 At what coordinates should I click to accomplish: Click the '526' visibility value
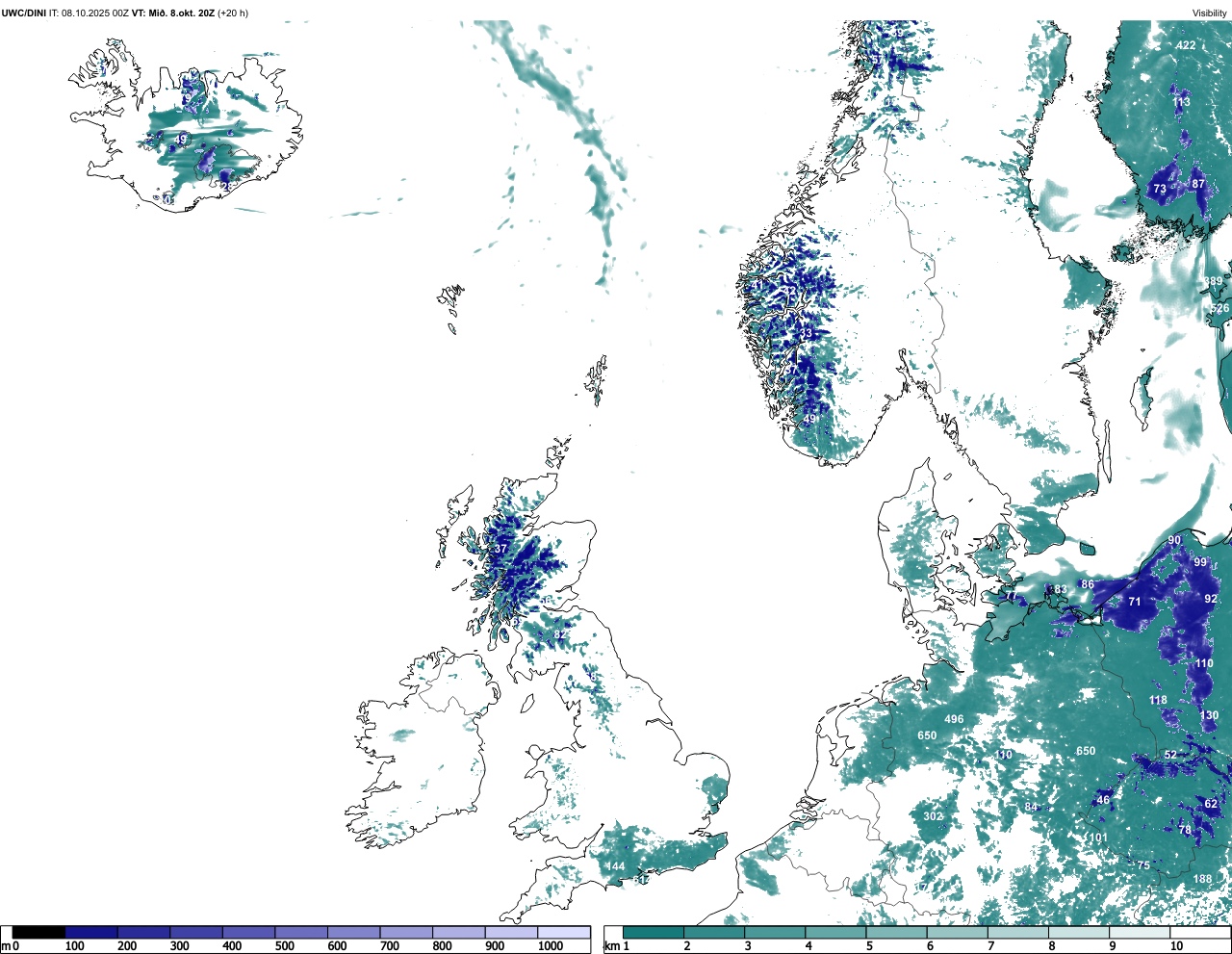pyautogui.click(x=1219, y=309)
